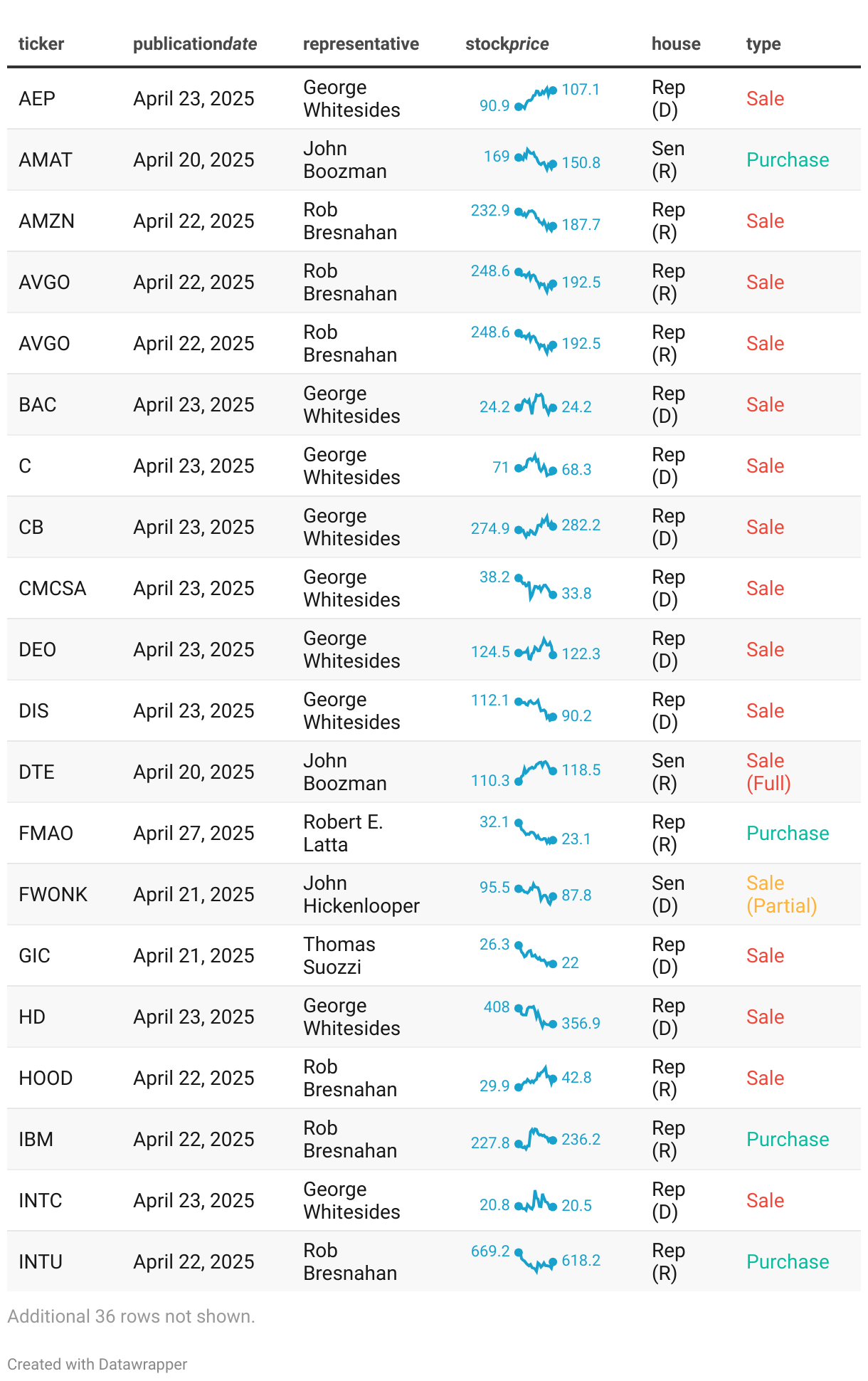Image resolution: width=868 pixels, height=1381 pixels.
Task: Click the AEP stock price sparkline
Action: point(536,98)
